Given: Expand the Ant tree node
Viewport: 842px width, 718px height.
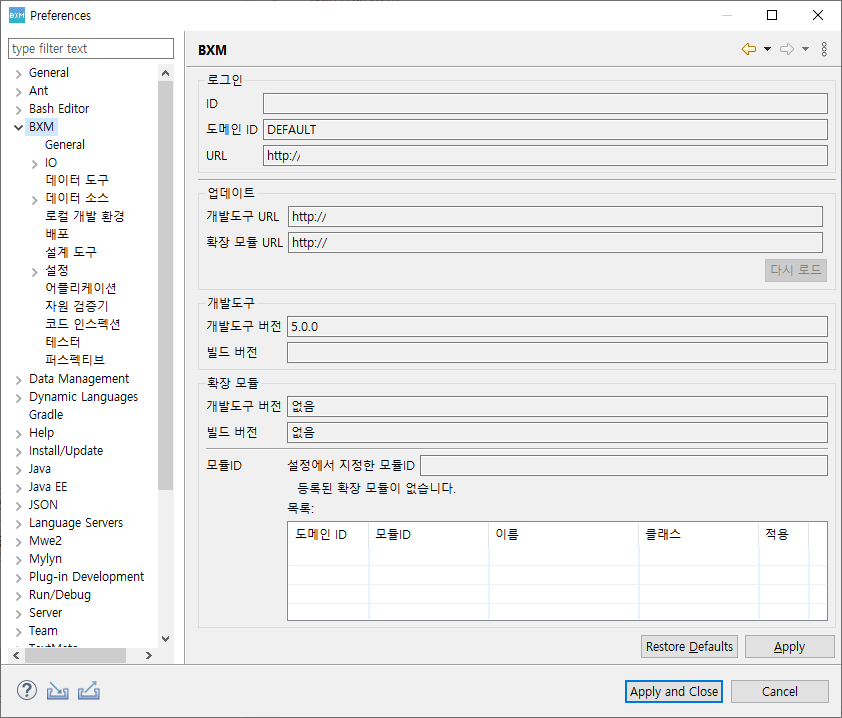Looking at the screenshot, I should 18,92.
